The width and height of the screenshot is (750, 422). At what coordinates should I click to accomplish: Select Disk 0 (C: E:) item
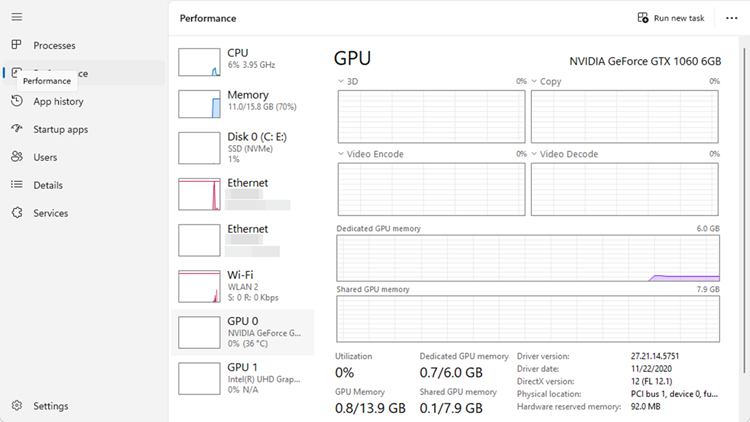(x=243, y=148)
